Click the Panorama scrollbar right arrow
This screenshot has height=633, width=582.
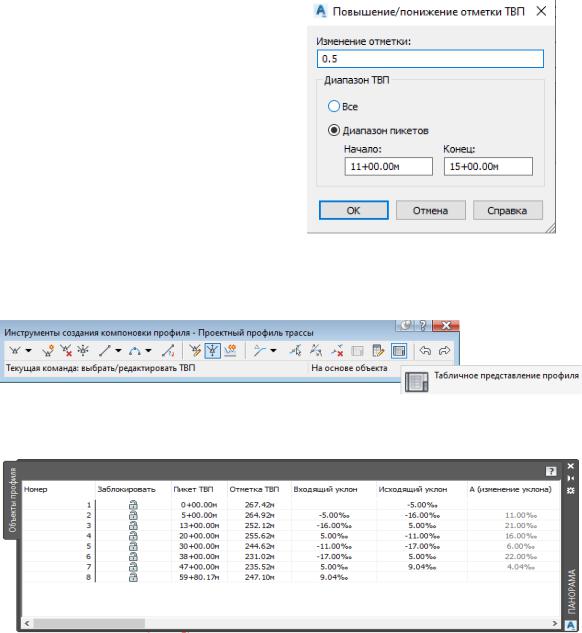point(555,623)
